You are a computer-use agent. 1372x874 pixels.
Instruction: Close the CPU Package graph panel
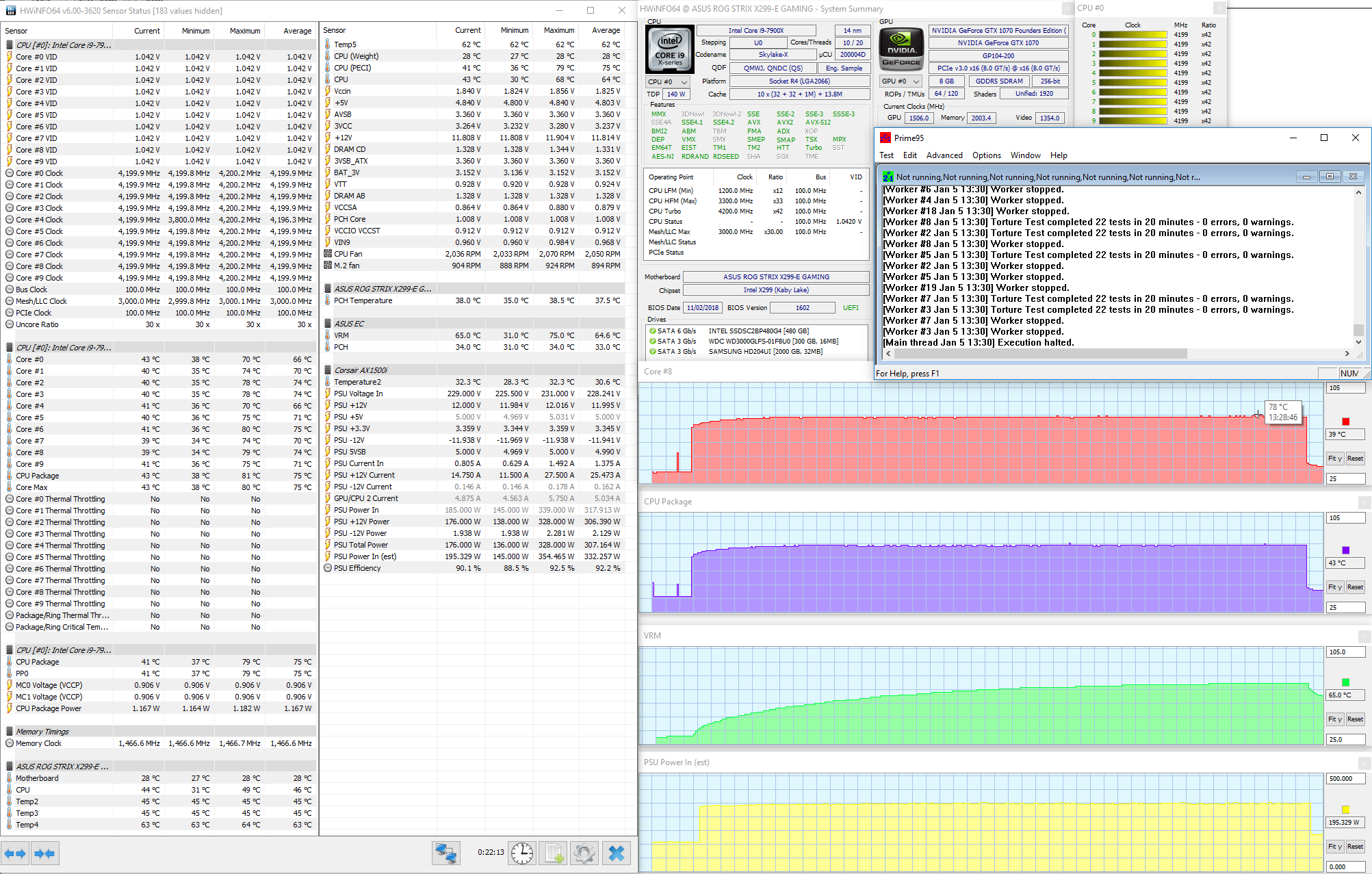1364,502
